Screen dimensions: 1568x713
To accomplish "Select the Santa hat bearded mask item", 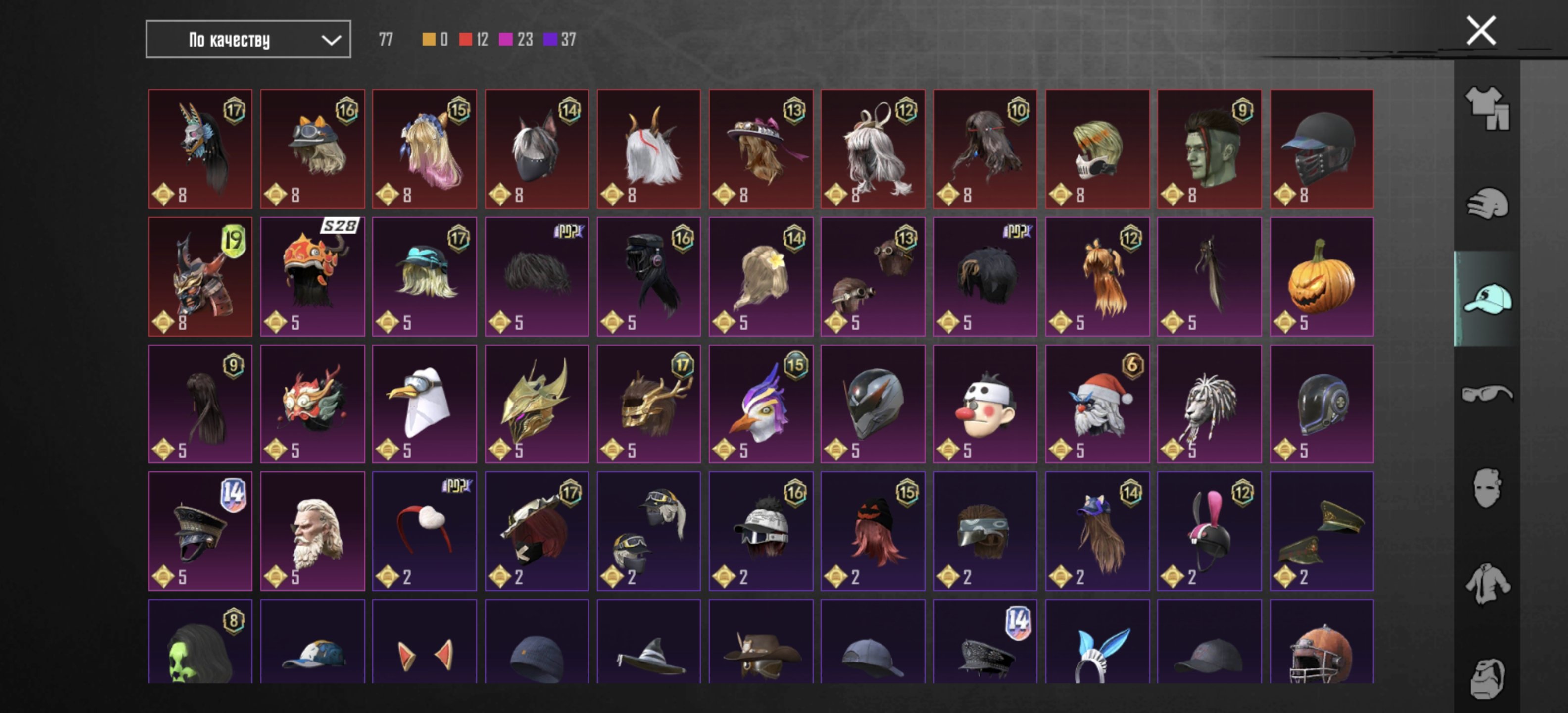I will pos(1097,405).
